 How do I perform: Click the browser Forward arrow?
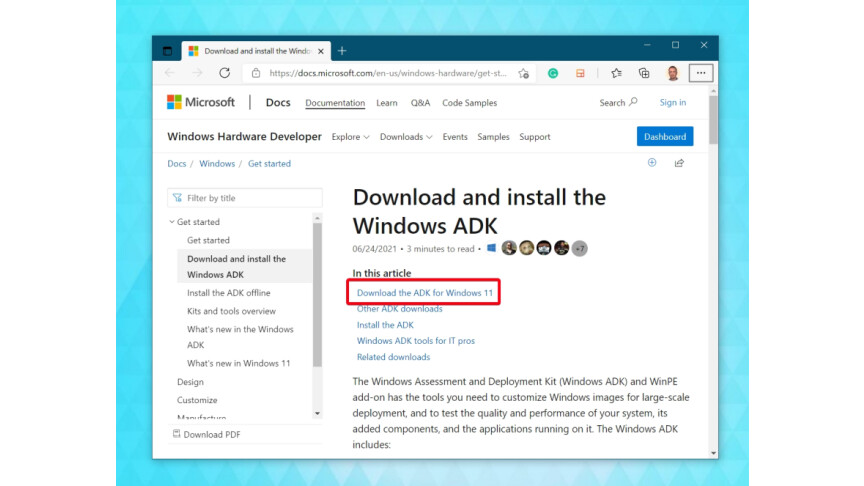pos(197,73)
